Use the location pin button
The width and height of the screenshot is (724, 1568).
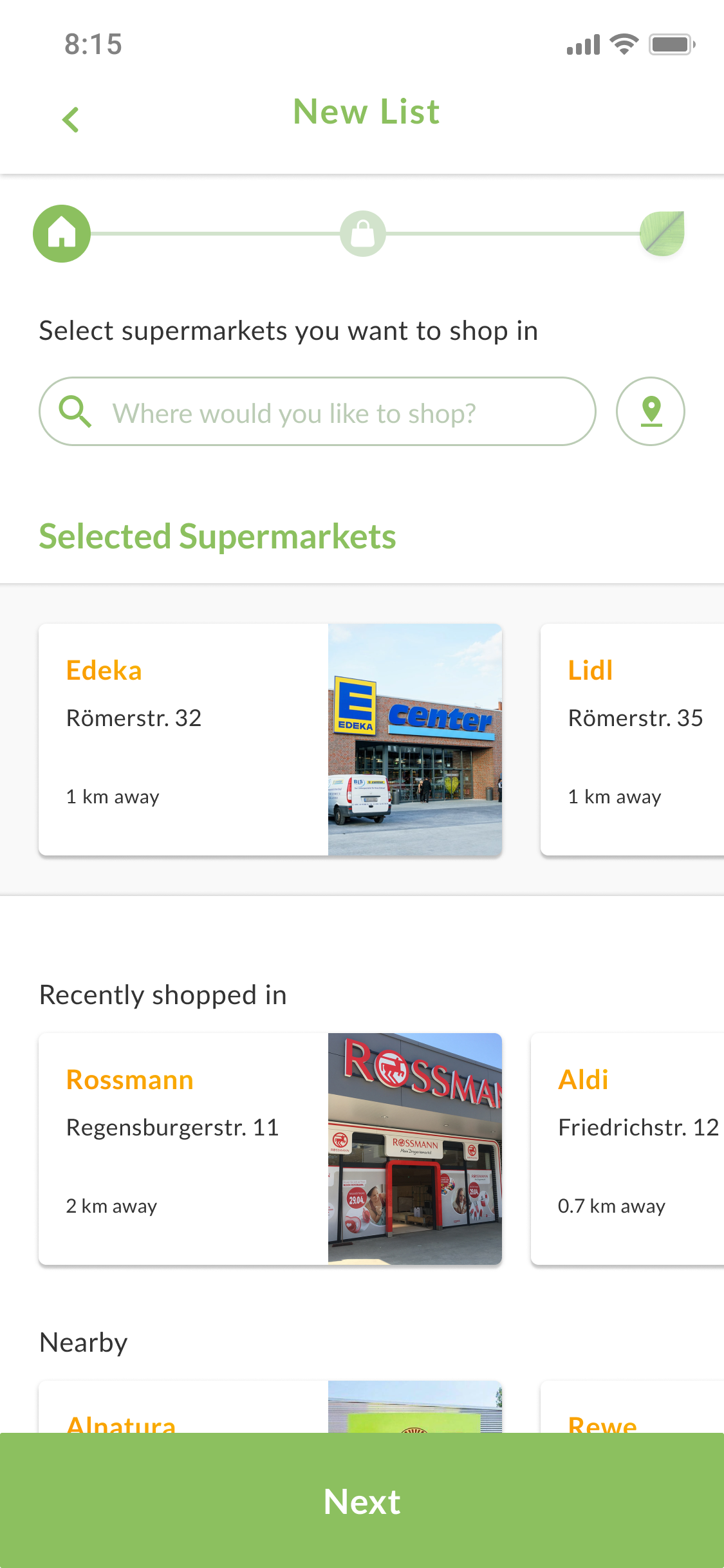pyautogui.click(x=651, y=411)
